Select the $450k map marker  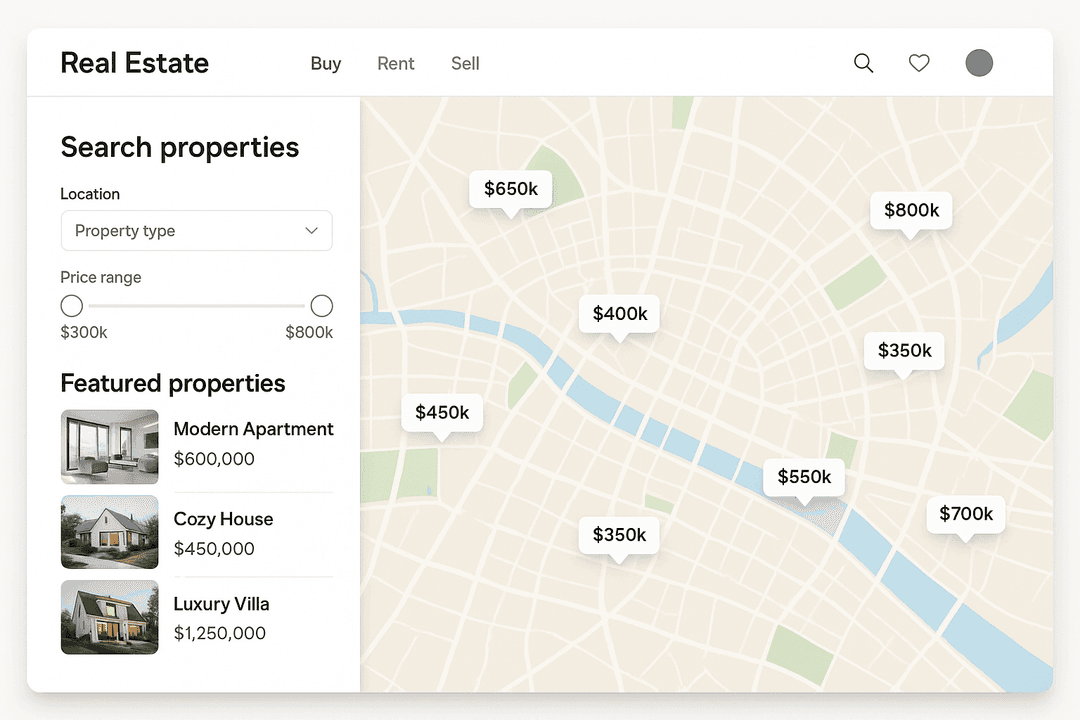442,412
